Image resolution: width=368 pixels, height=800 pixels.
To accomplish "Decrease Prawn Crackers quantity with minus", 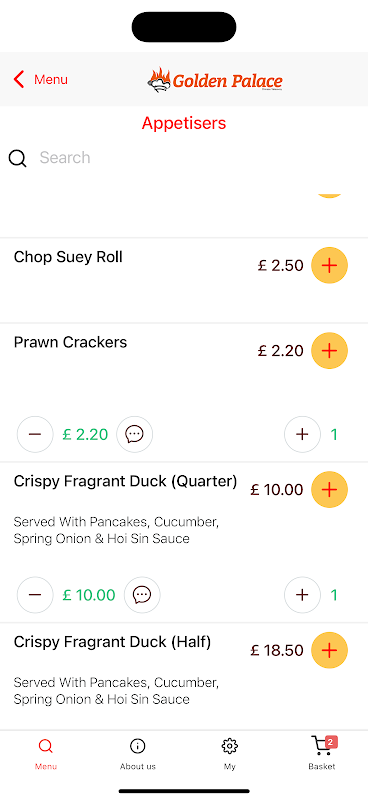I will click(35, 434).
